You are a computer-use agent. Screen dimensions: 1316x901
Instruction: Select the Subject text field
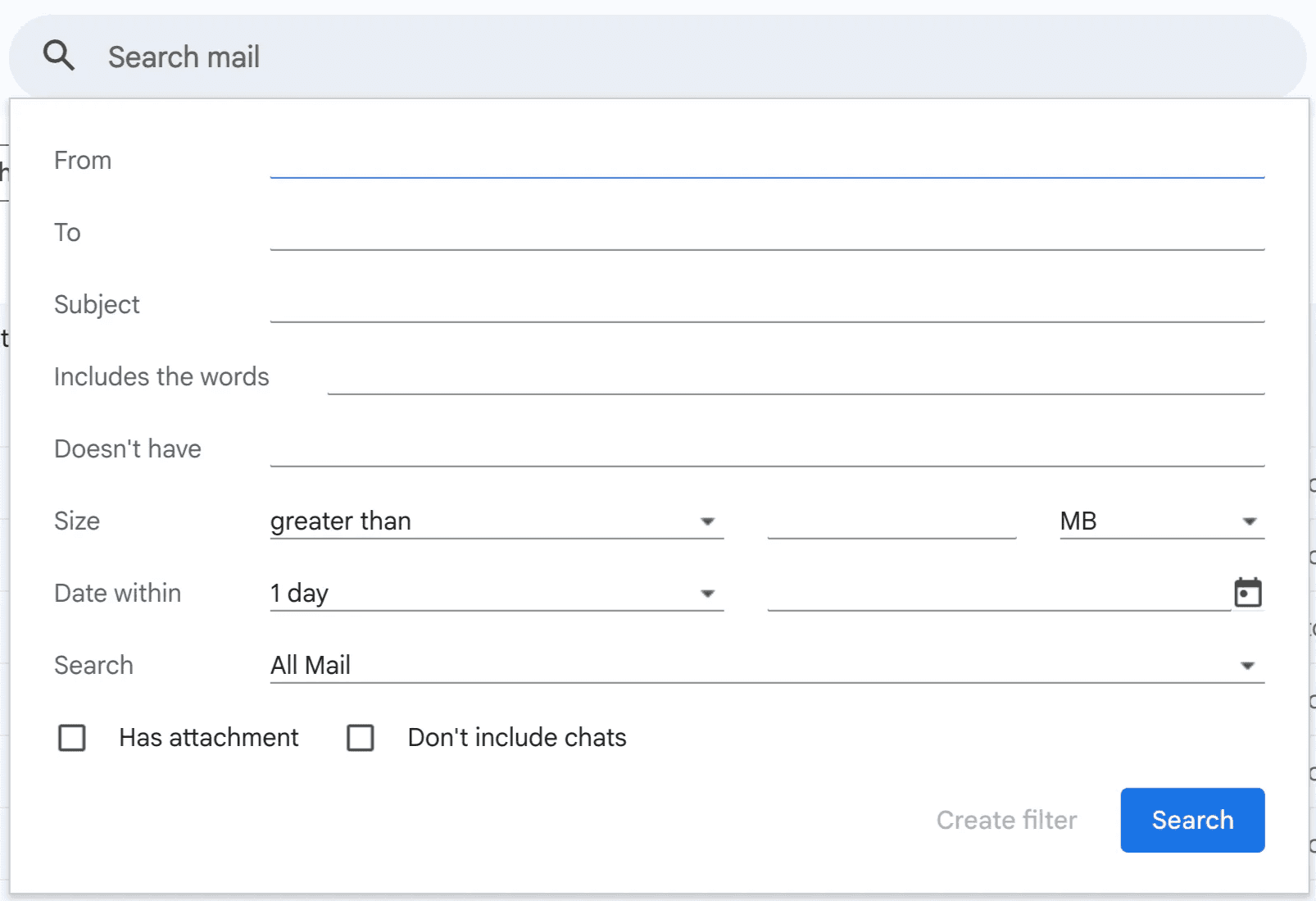[766, 305]
